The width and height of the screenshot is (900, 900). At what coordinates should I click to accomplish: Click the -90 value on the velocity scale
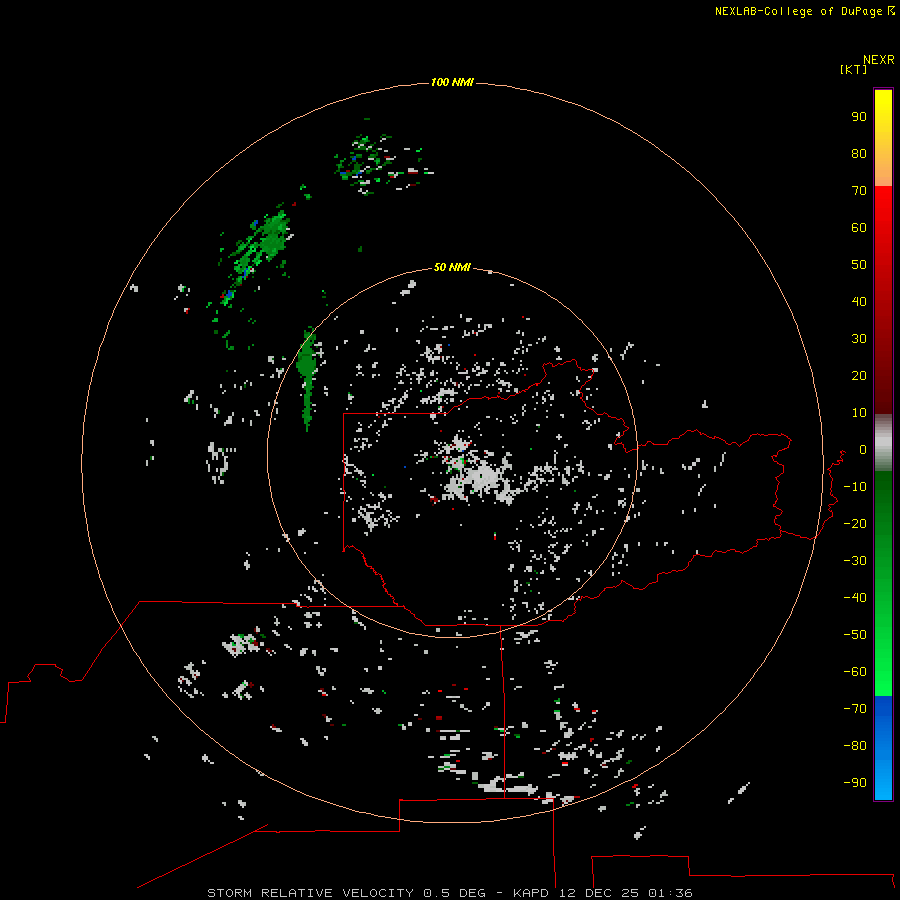coord(855,783)
